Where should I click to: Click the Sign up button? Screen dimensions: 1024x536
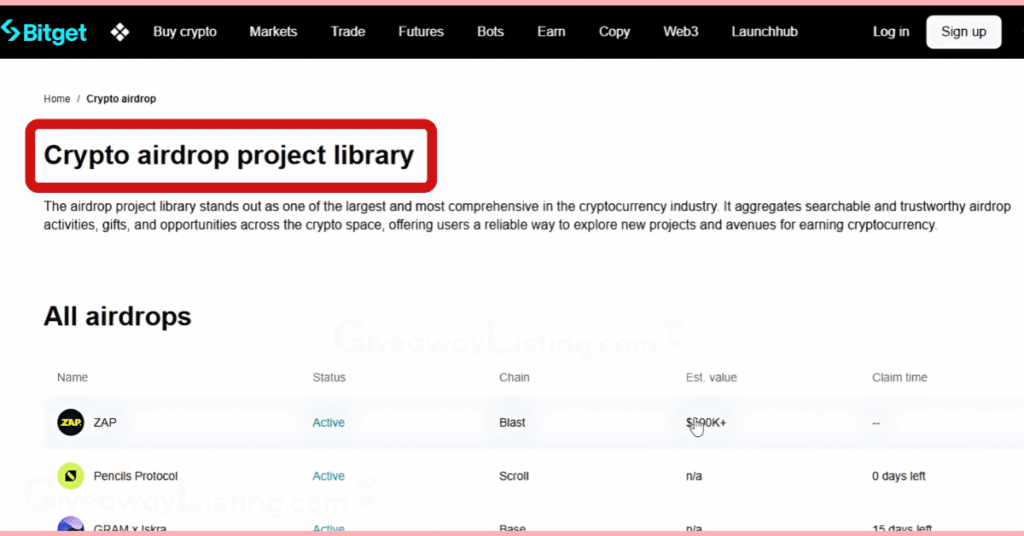(x=963, y=31)
